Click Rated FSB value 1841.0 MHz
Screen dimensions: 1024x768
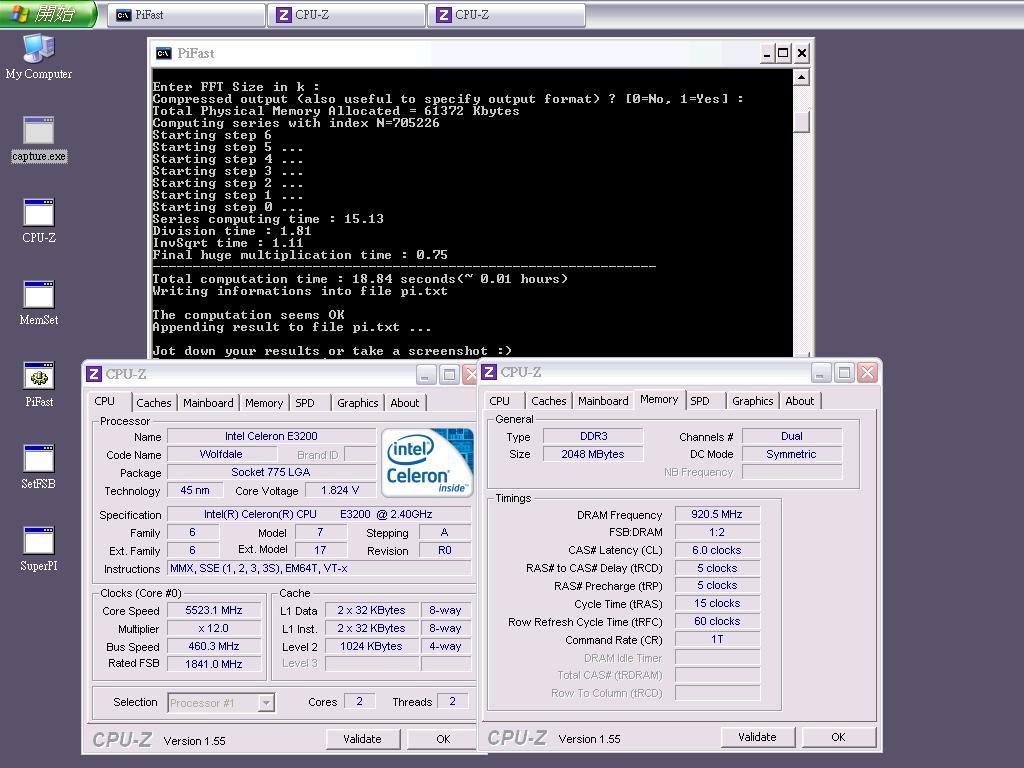(214, 664)
